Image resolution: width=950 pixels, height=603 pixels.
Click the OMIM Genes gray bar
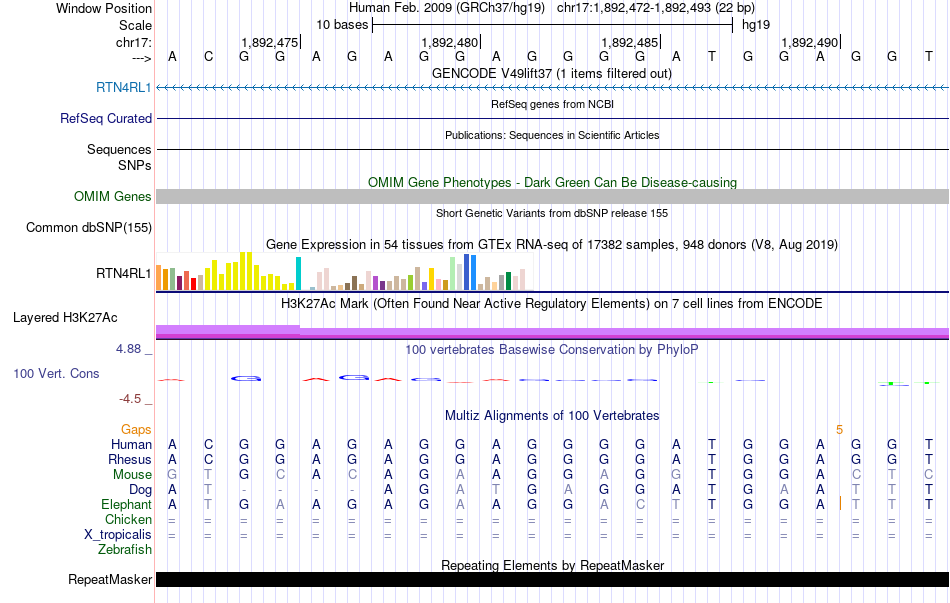[x=553, y=196]
